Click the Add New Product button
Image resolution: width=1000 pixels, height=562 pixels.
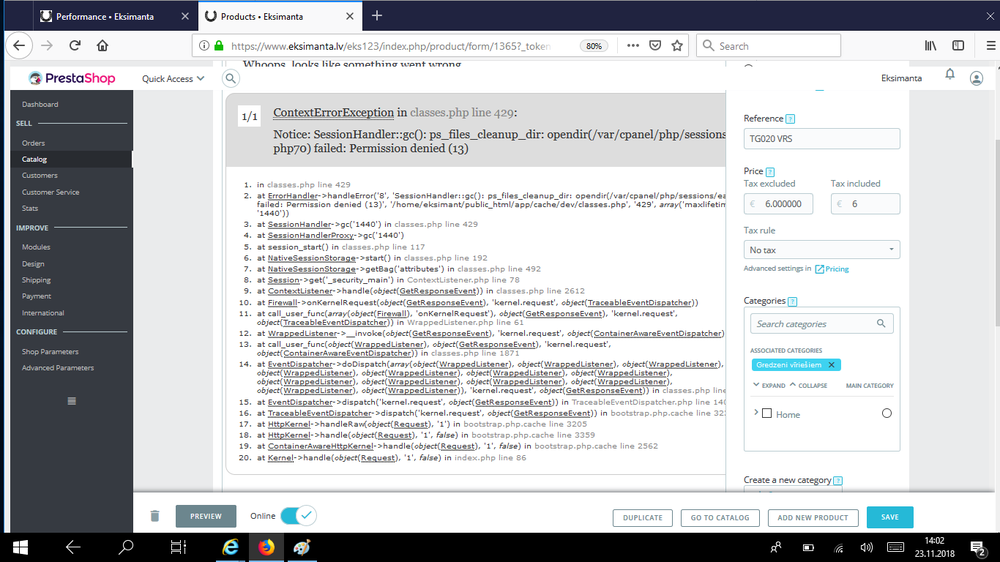(812, 517)
